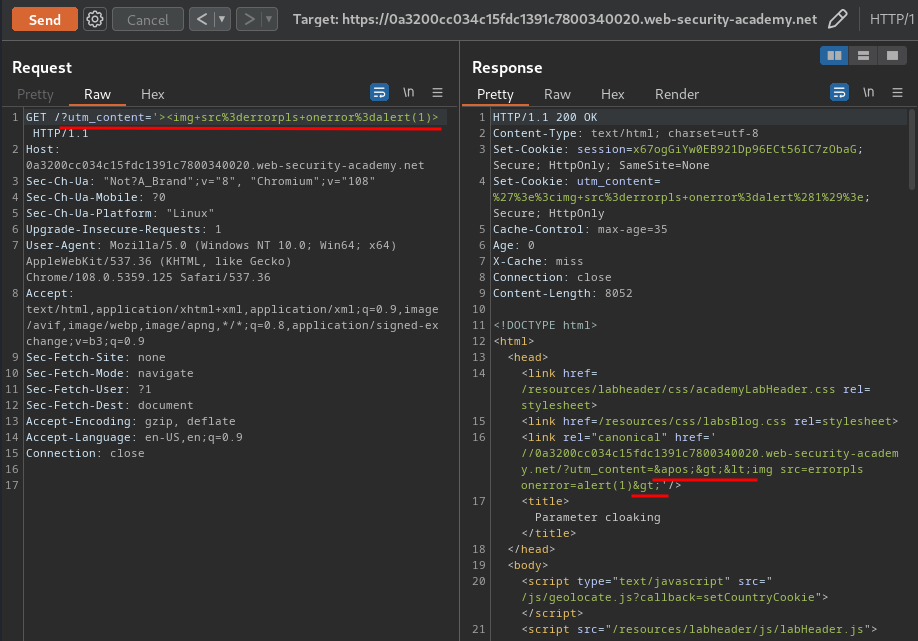Image resolution: width=918 pixels, height=641 pixels.
Task: Go forward to next request arrow
Action: 249,19
